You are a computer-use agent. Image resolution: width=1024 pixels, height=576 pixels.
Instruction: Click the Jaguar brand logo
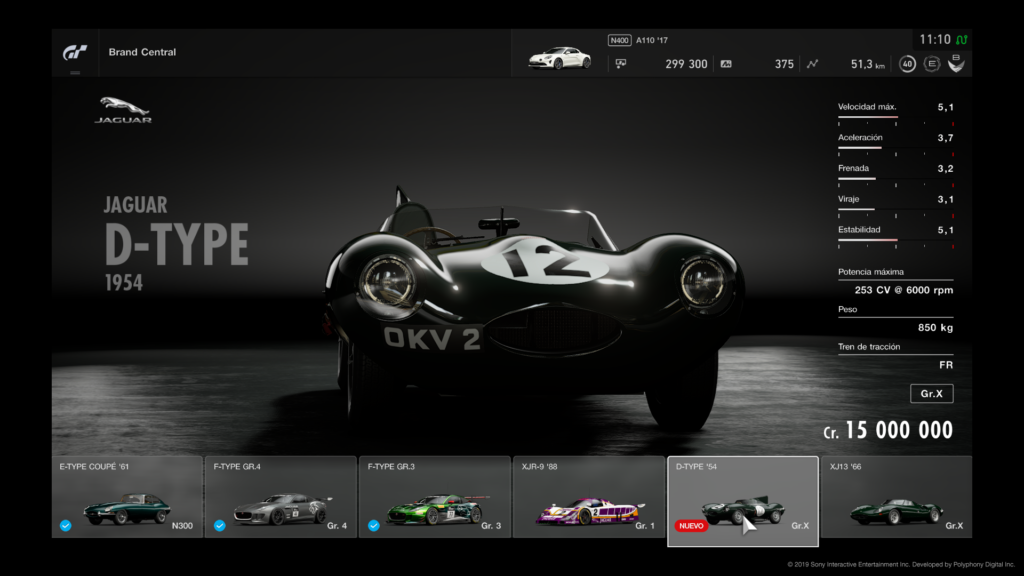click(x=123, y=110)
